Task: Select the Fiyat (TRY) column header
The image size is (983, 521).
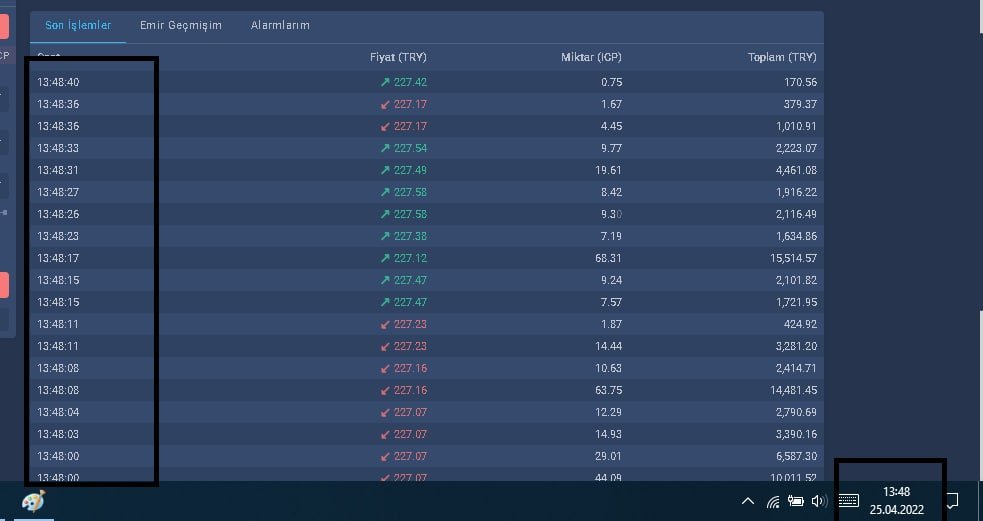Action: coord(398,57)
